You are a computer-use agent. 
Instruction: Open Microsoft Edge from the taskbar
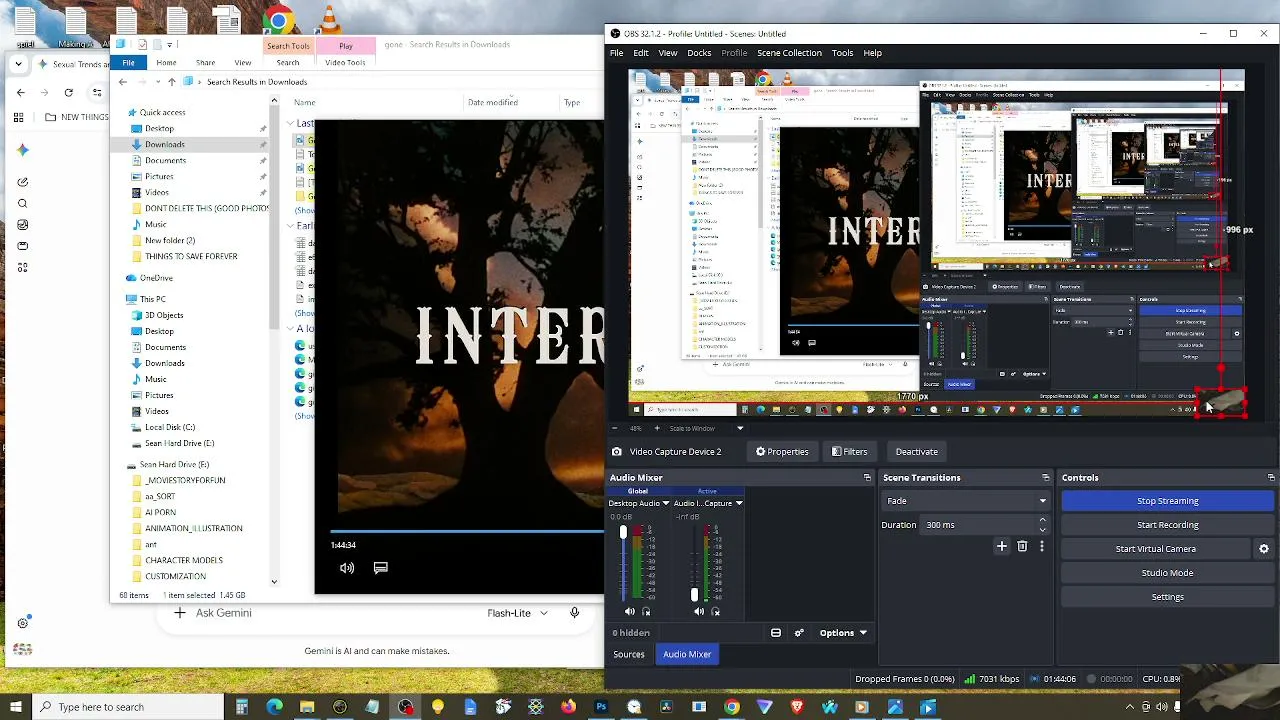pyautogui.click(x=274, y=707)
